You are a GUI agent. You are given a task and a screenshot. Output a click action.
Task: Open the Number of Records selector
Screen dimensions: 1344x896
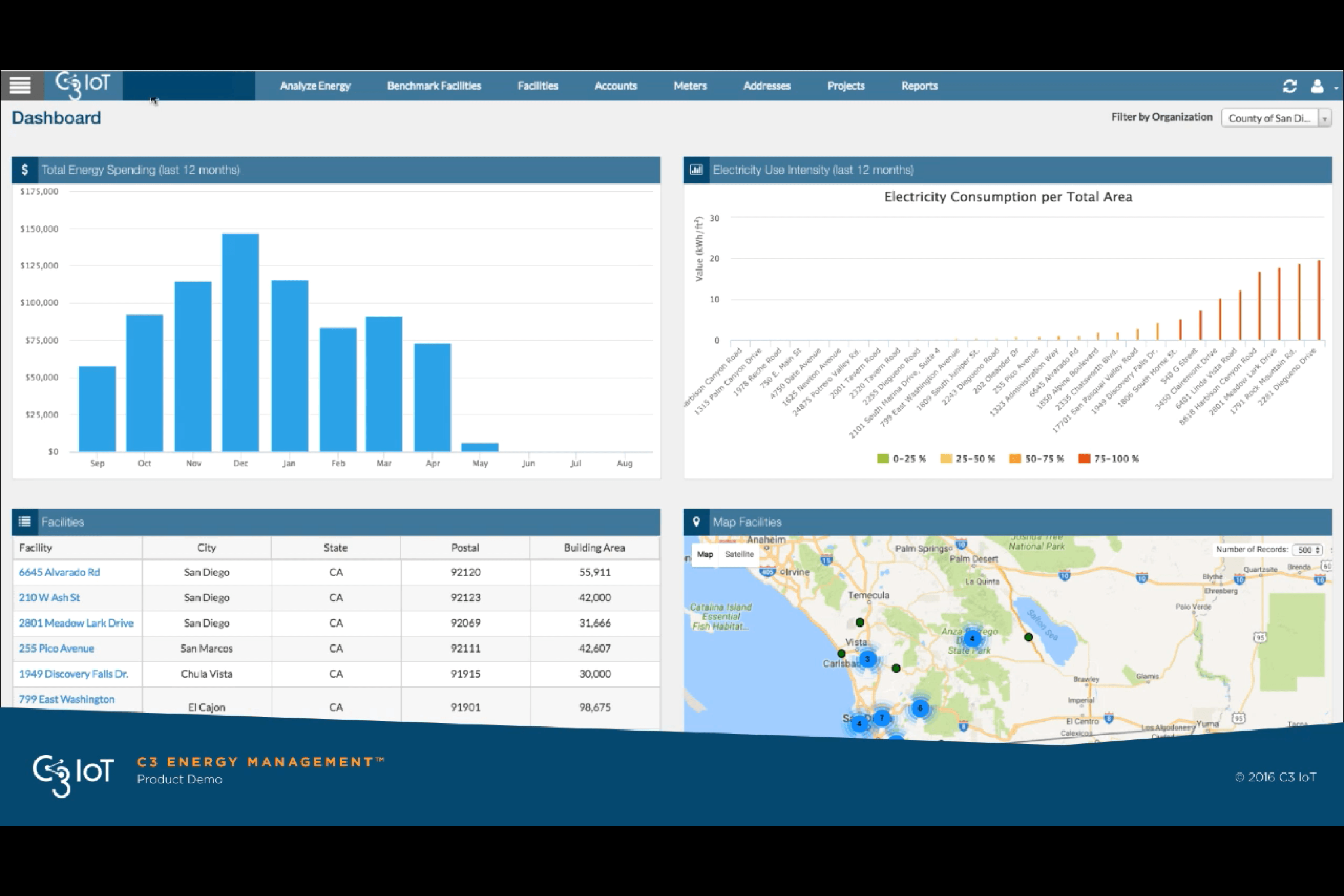pyautogui.click(x=1307, y=550)
